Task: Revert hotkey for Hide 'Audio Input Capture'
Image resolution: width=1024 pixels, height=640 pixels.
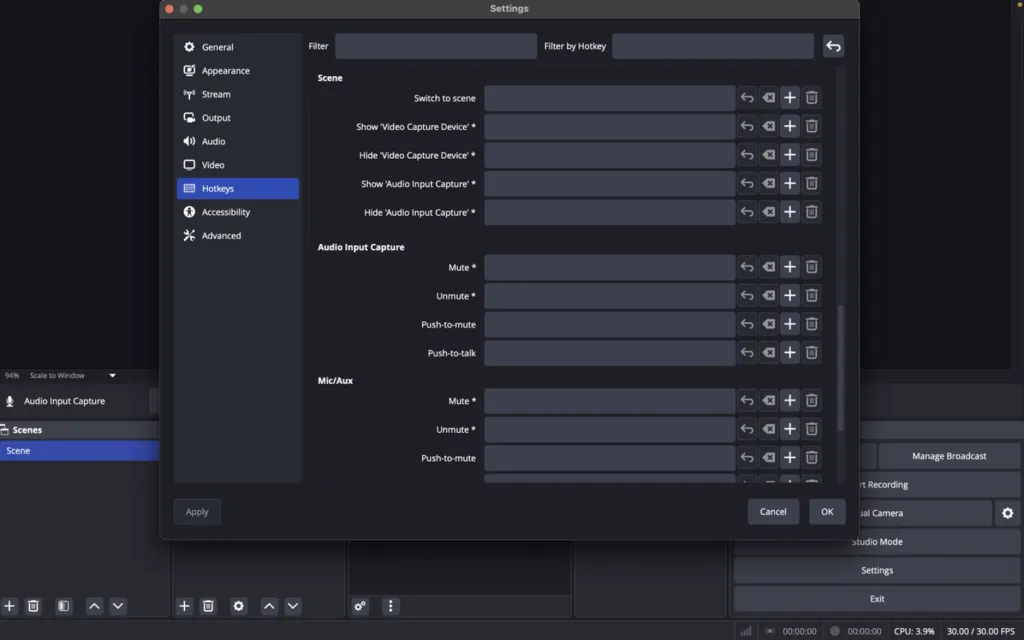Action: (747, 212)
